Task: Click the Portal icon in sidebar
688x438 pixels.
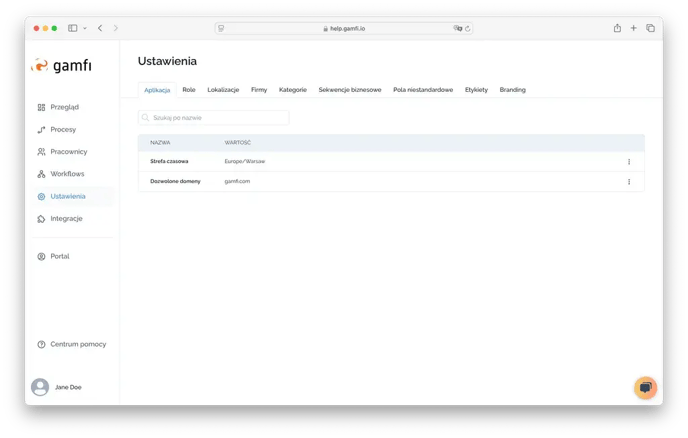Action: tap(41, 256)
